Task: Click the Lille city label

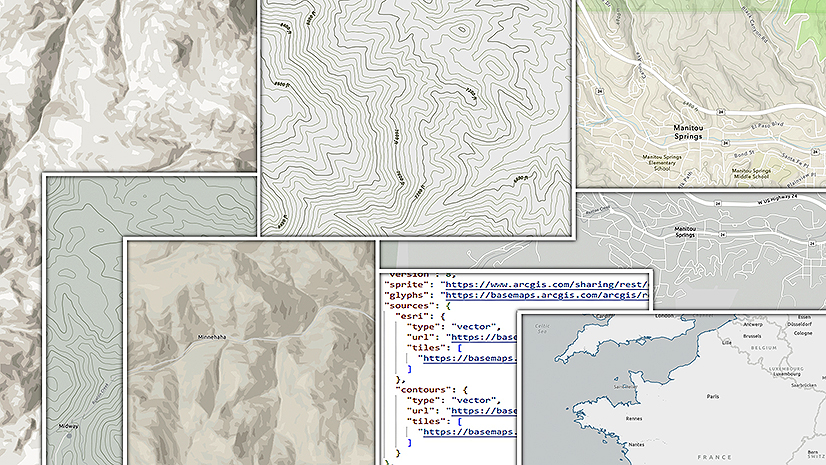Action: tap(727, 342)
